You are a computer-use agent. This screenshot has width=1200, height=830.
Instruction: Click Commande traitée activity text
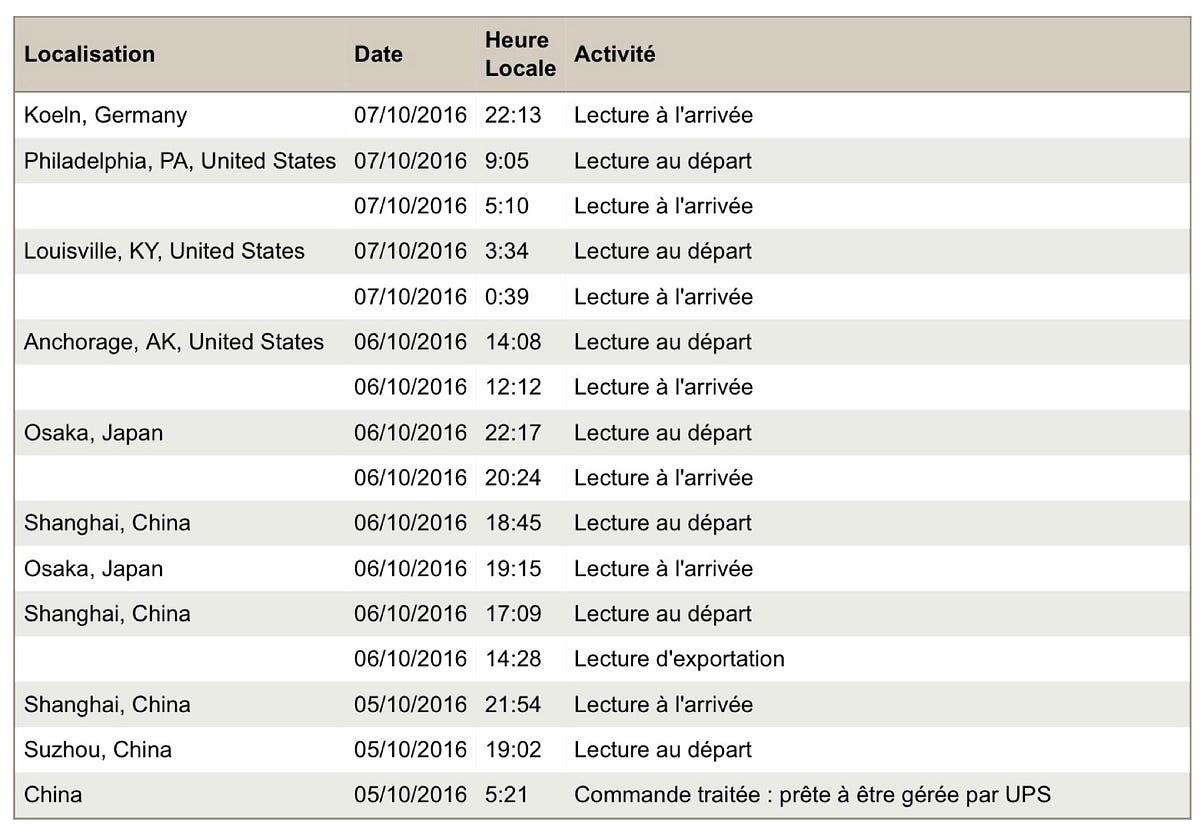[811, 796]
